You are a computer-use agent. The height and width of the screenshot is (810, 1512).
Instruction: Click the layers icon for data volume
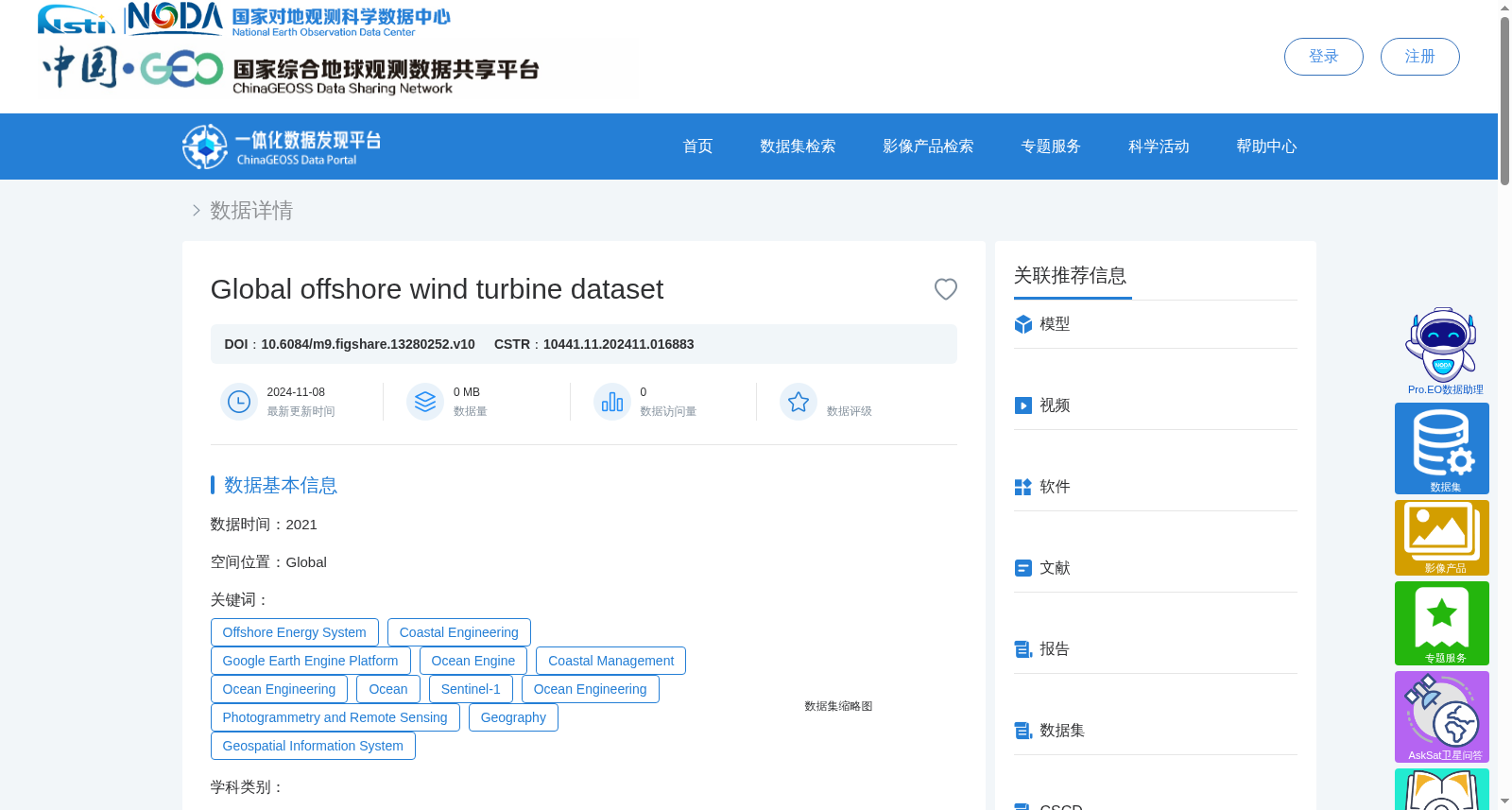pos(425,402)
